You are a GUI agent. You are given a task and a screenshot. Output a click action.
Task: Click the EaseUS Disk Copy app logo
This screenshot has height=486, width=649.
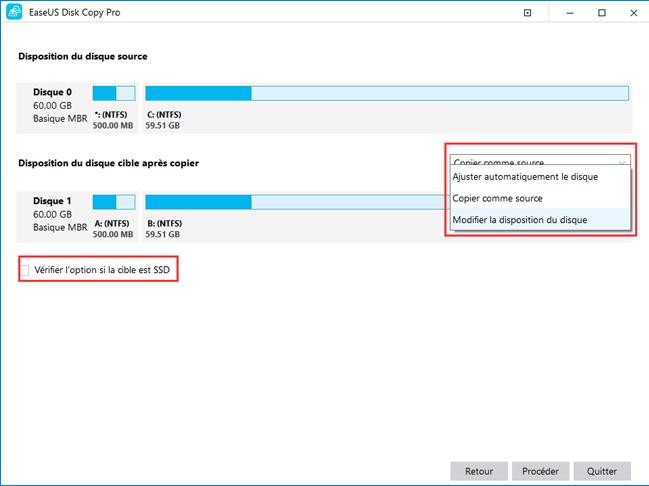click(14, 12)
